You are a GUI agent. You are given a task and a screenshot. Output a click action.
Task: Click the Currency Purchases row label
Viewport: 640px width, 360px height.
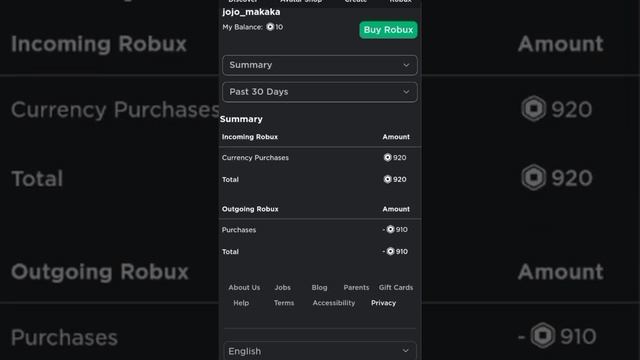255,158
